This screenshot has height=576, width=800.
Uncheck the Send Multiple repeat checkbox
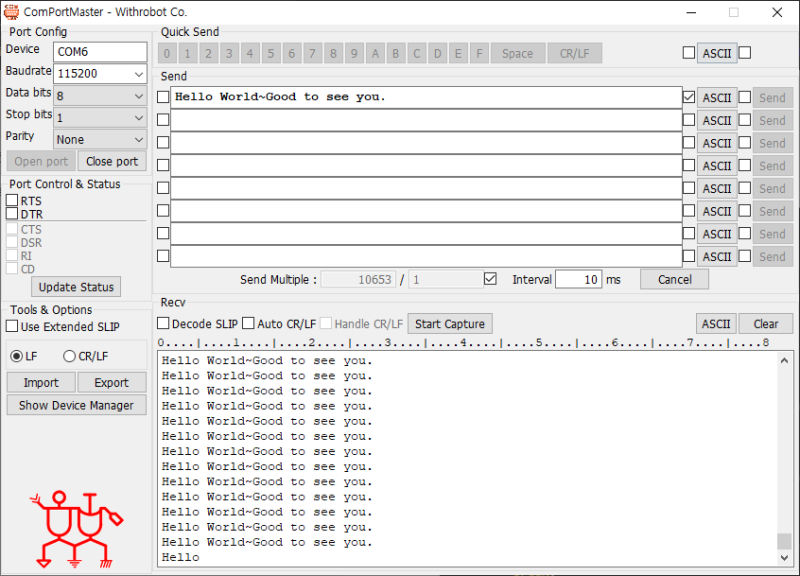point(490,279)
